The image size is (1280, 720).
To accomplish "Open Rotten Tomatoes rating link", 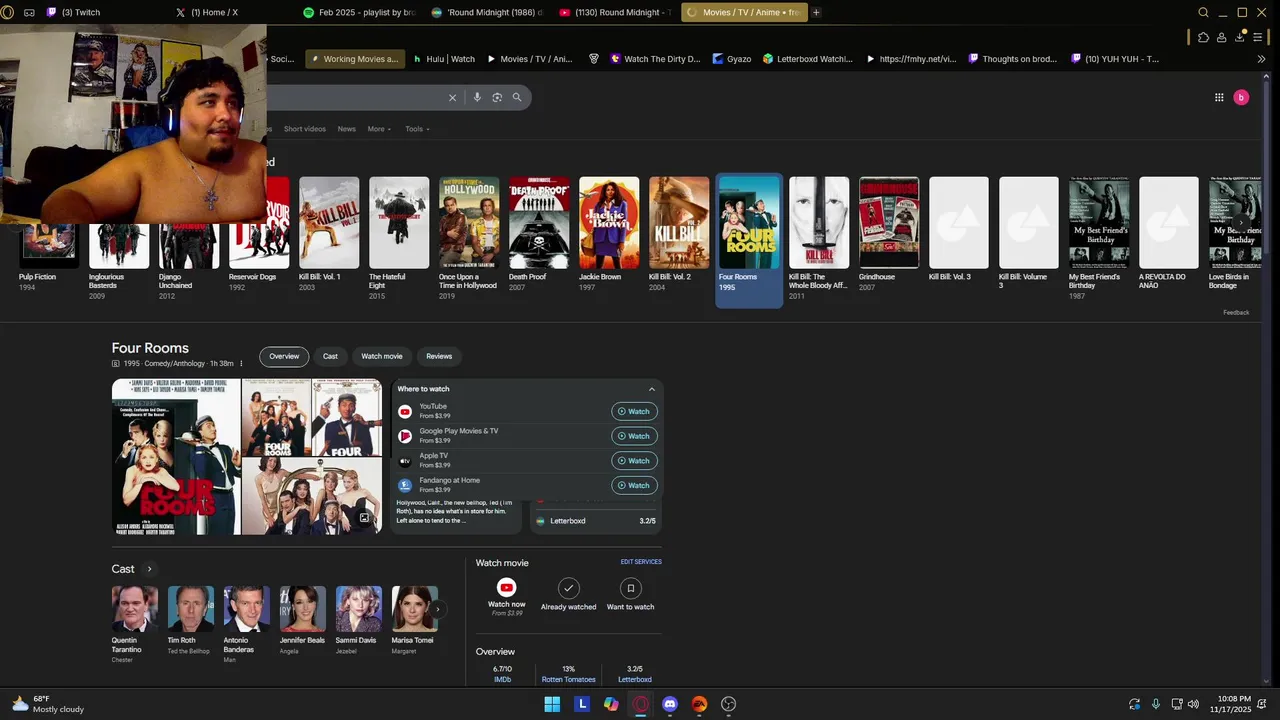I will 568,680.
